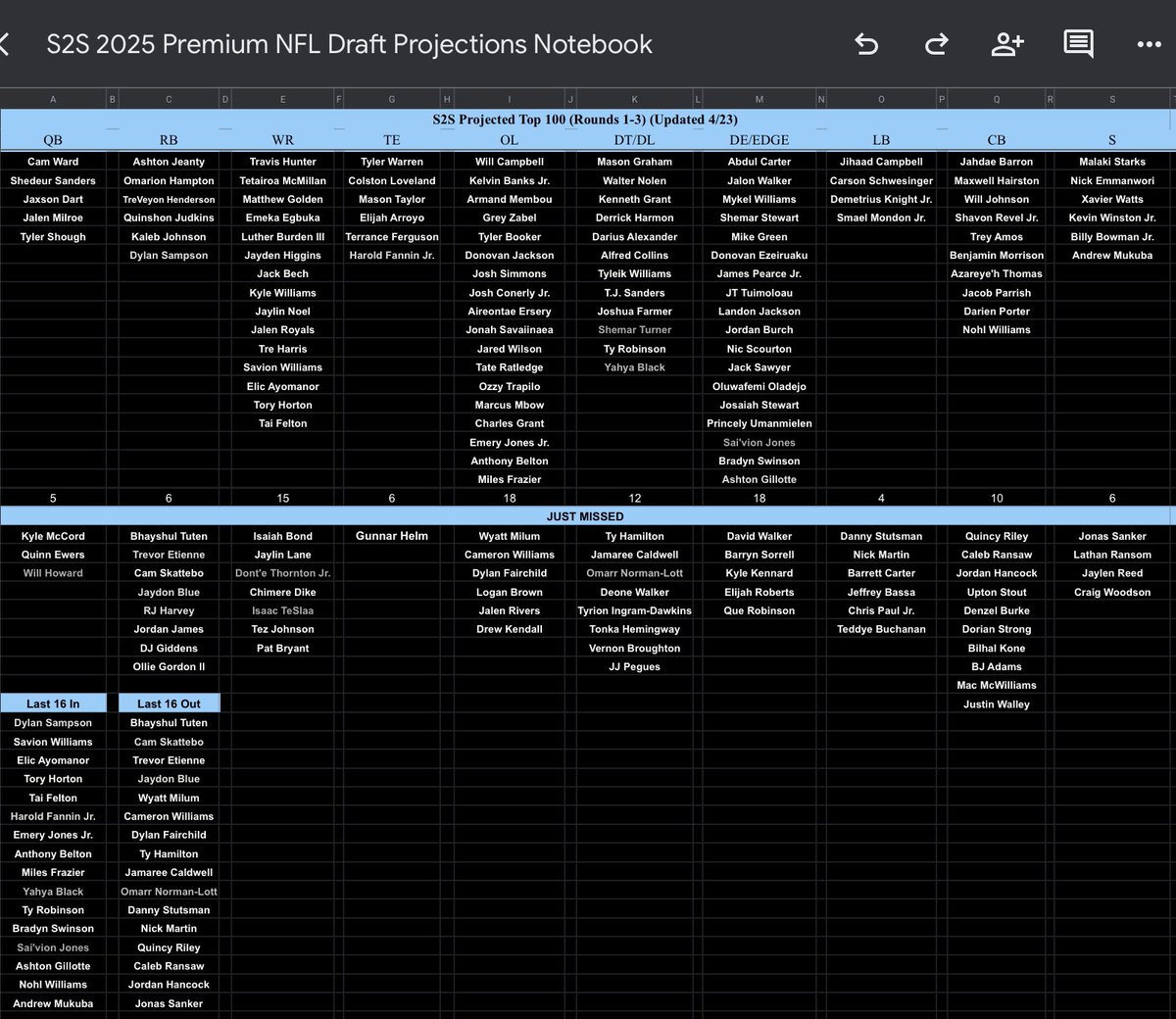Select the Harold Fannin Jr. TE cell
The image size is (1176, 1019).
pyautogui.click(x=392, y=255)
